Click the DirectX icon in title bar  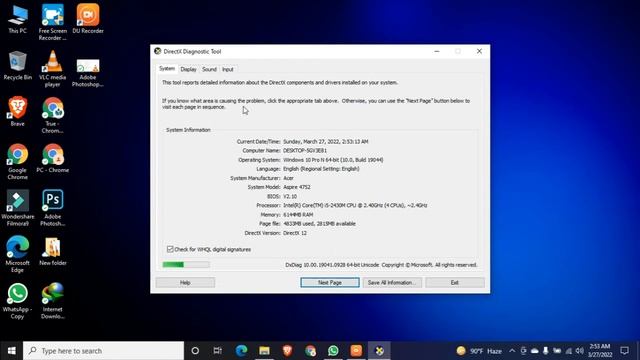tap(158, 51)
